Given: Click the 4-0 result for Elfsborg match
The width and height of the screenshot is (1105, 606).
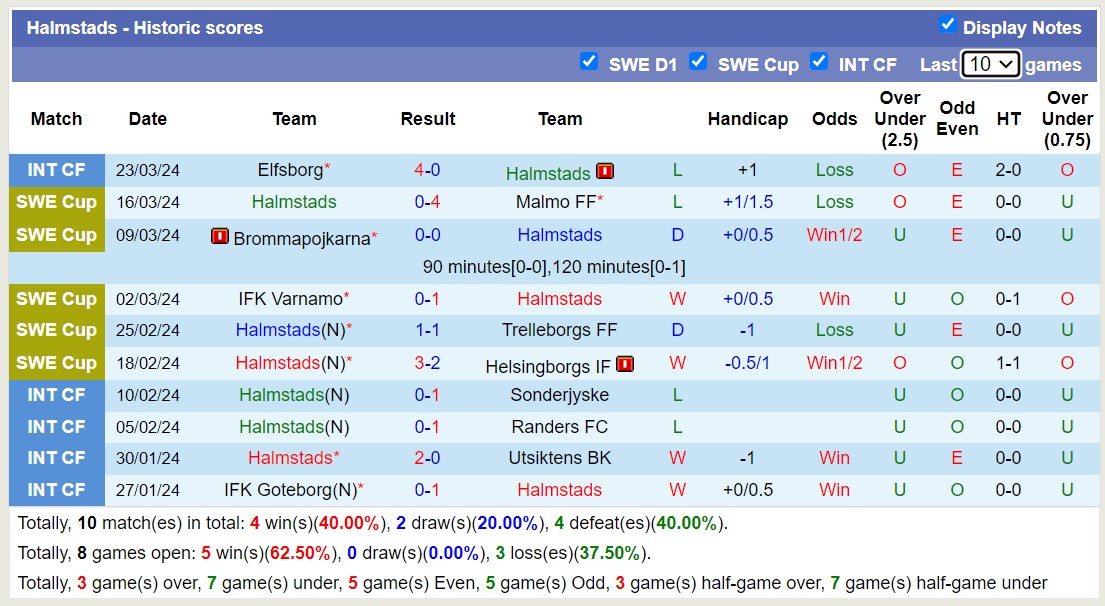Looking at the screenshot, I should 427,170.
